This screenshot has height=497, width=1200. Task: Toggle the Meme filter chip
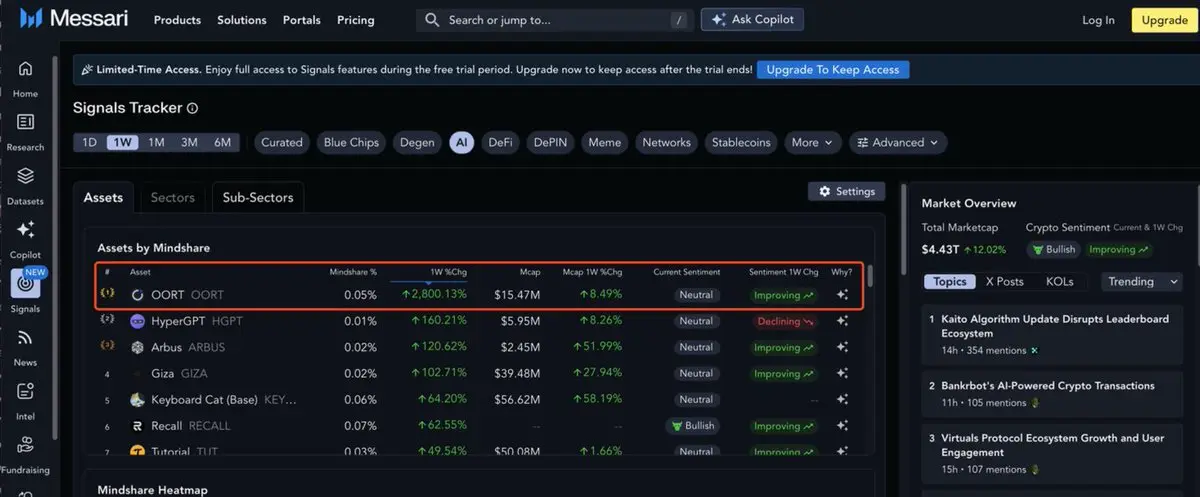pos(604,142)
